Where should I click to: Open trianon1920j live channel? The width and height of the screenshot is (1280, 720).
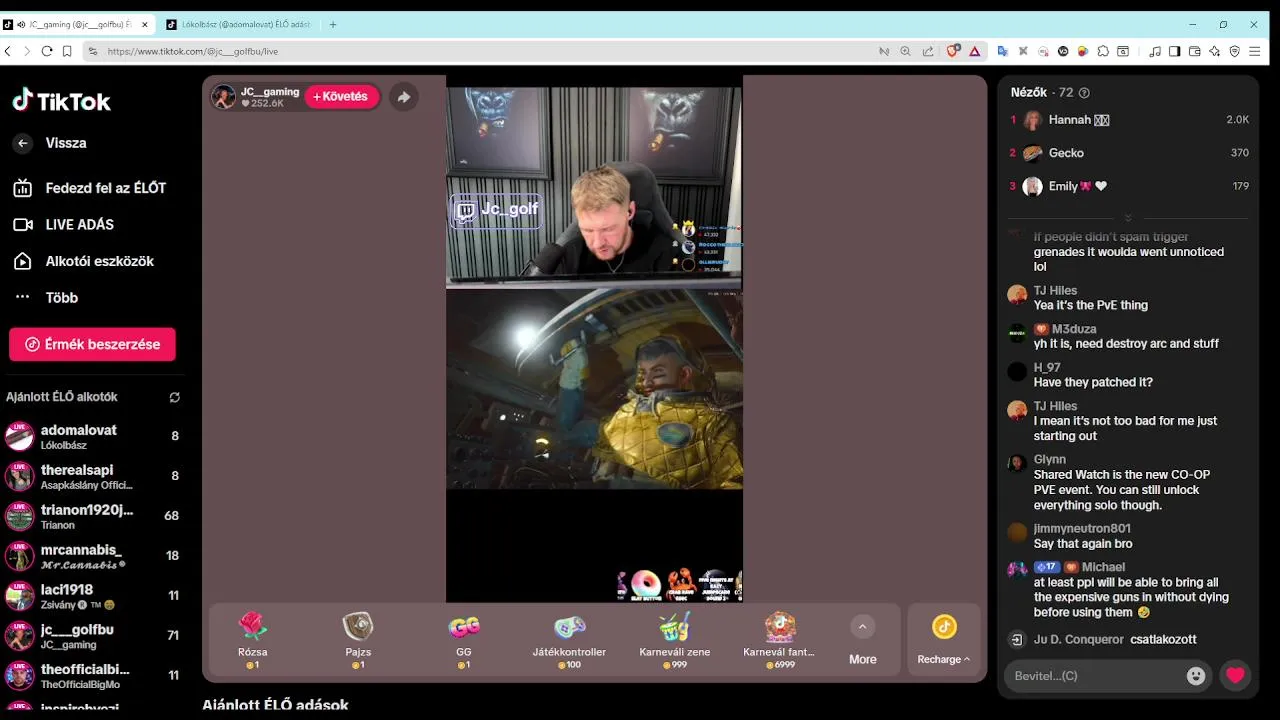pos(92,516)
